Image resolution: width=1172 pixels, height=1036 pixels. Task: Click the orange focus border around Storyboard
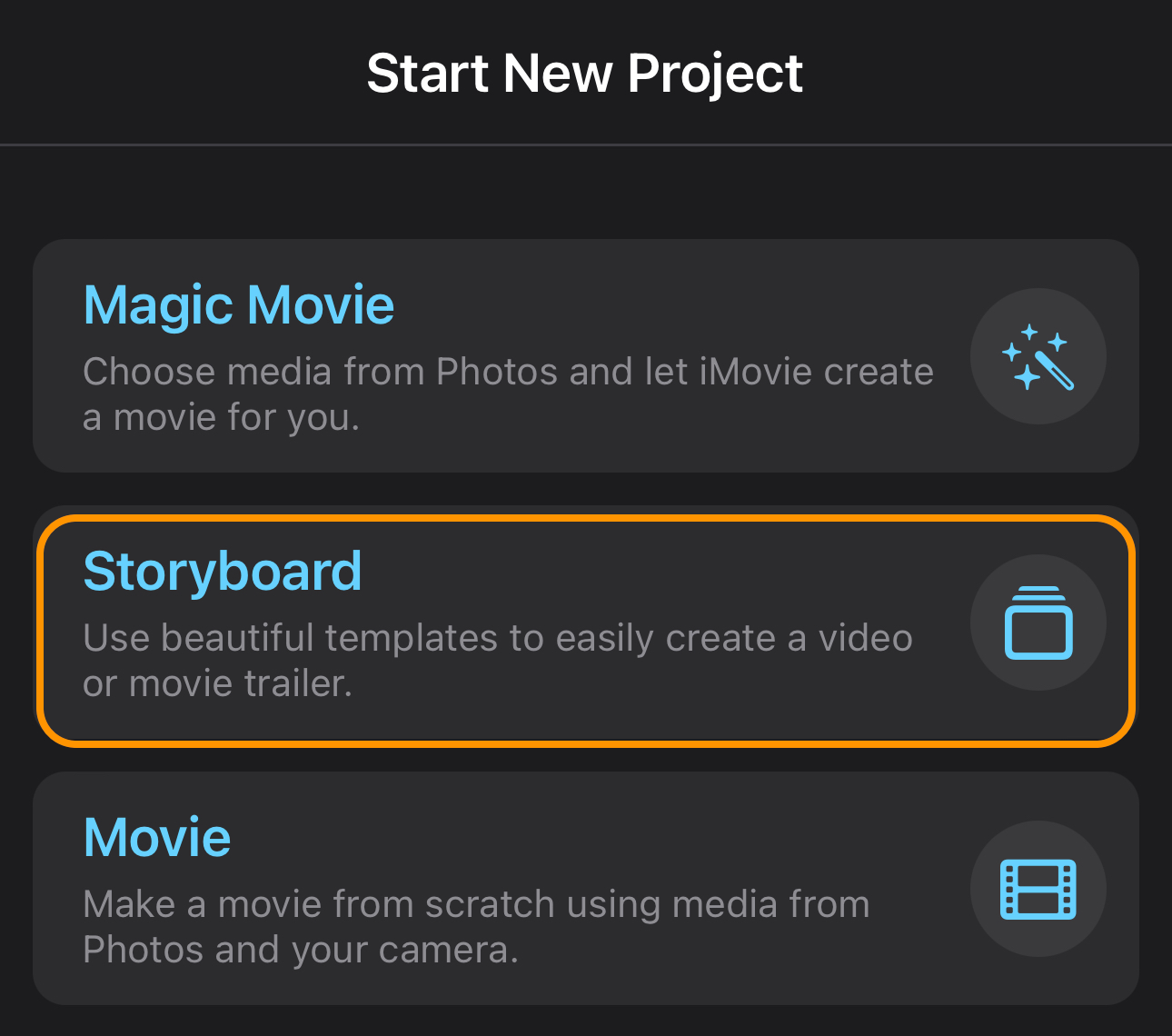[x=586, y=517]
